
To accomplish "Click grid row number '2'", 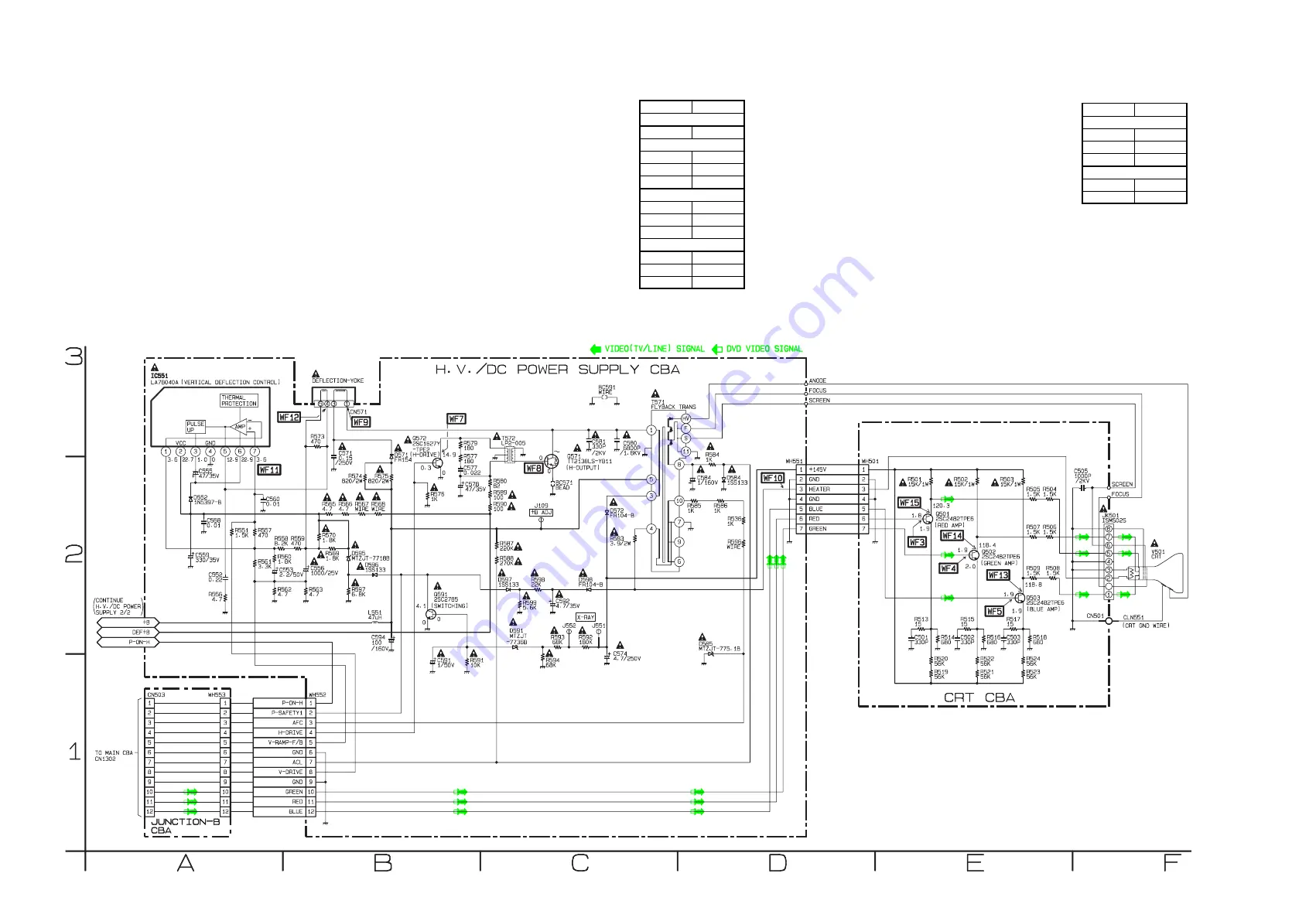I will click(73, 554).
